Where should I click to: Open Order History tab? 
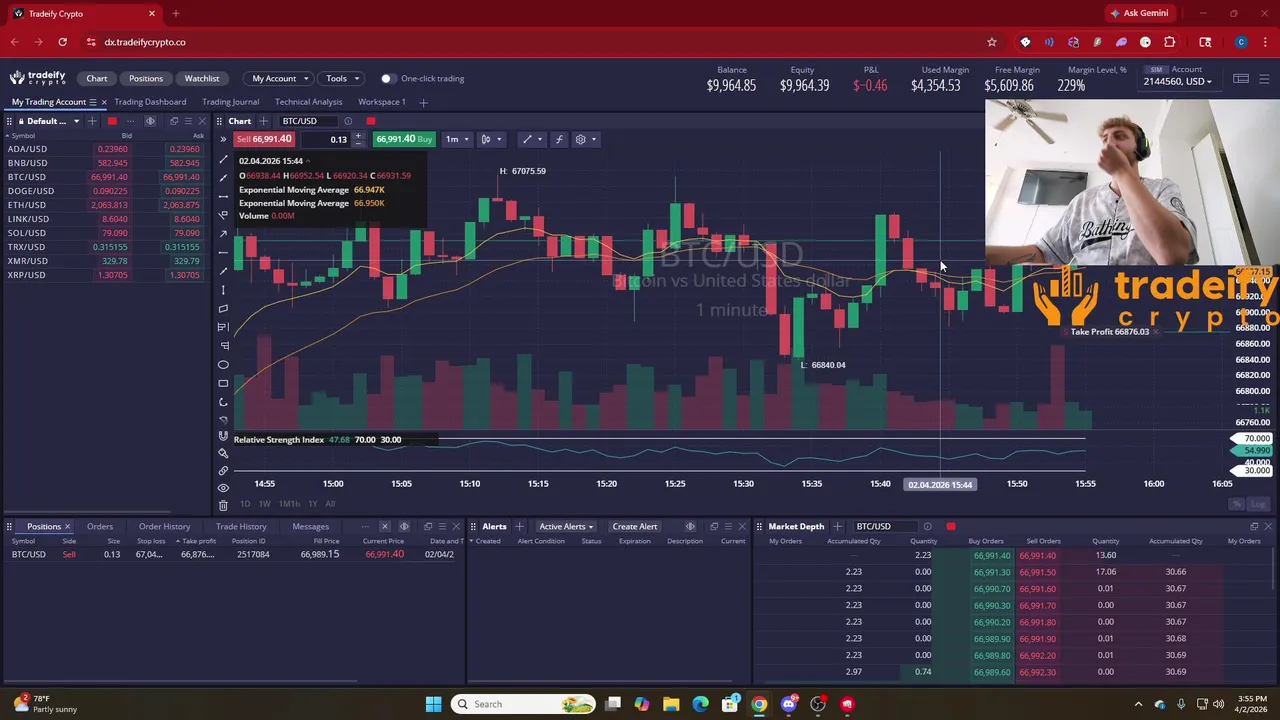click(164, 526)
